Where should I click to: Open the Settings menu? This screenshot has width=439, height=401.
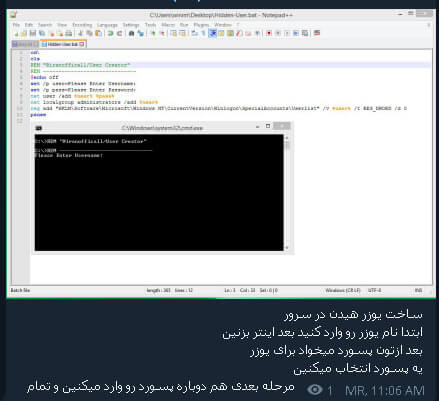click(x=131, y=25)
